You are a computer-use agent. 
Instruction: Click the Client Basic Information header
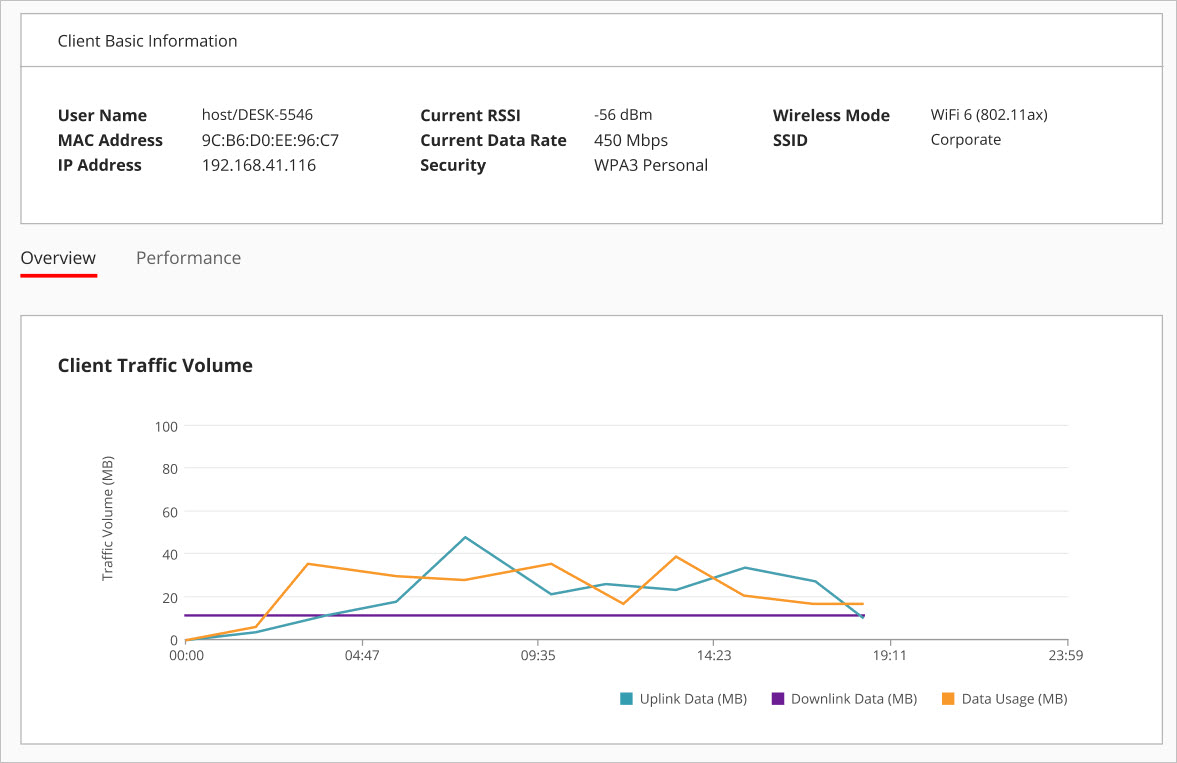[x=147, y=40]
